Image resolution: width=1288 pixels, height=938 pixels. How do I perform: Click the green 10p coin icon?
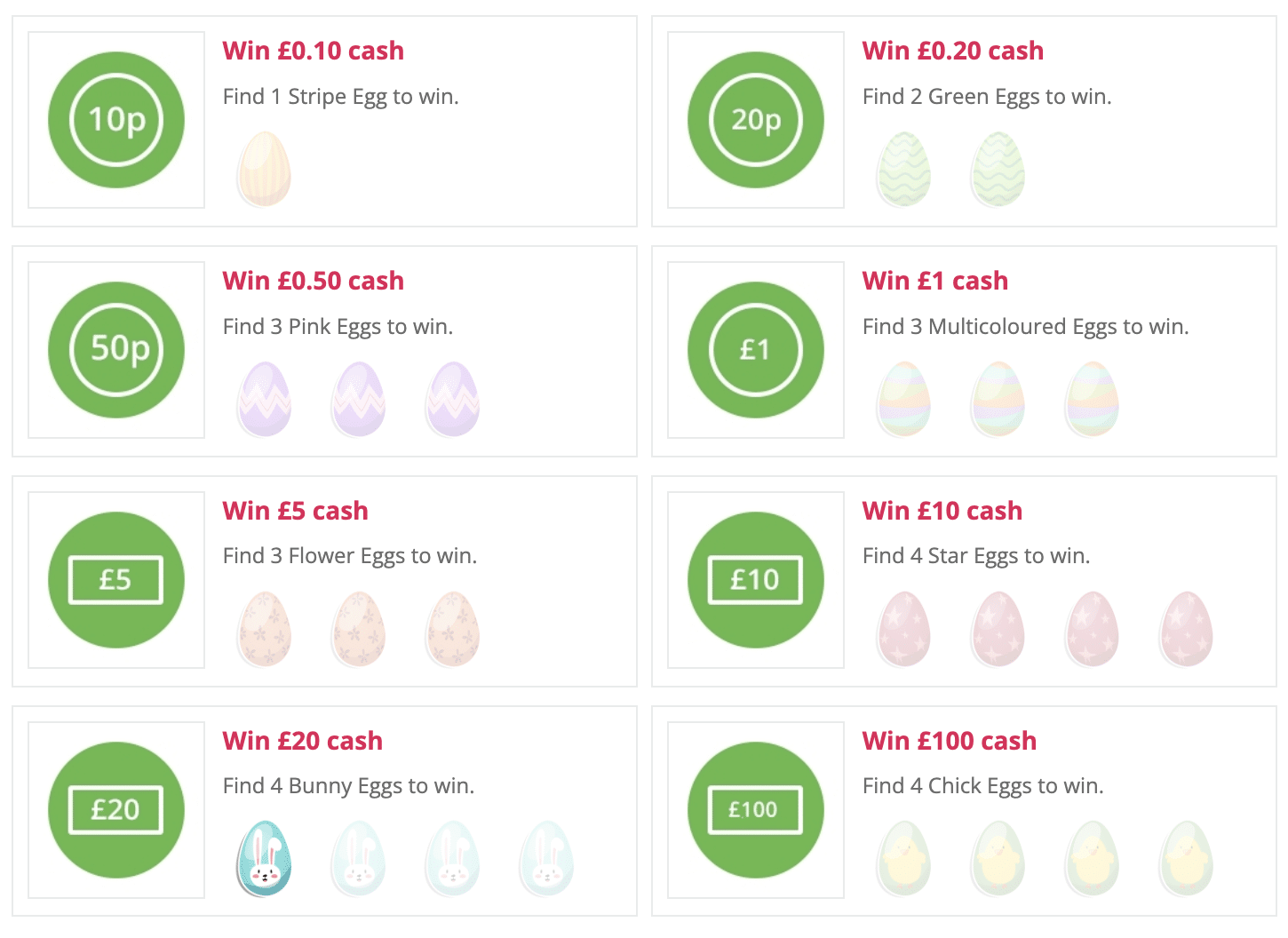[116, 120]
